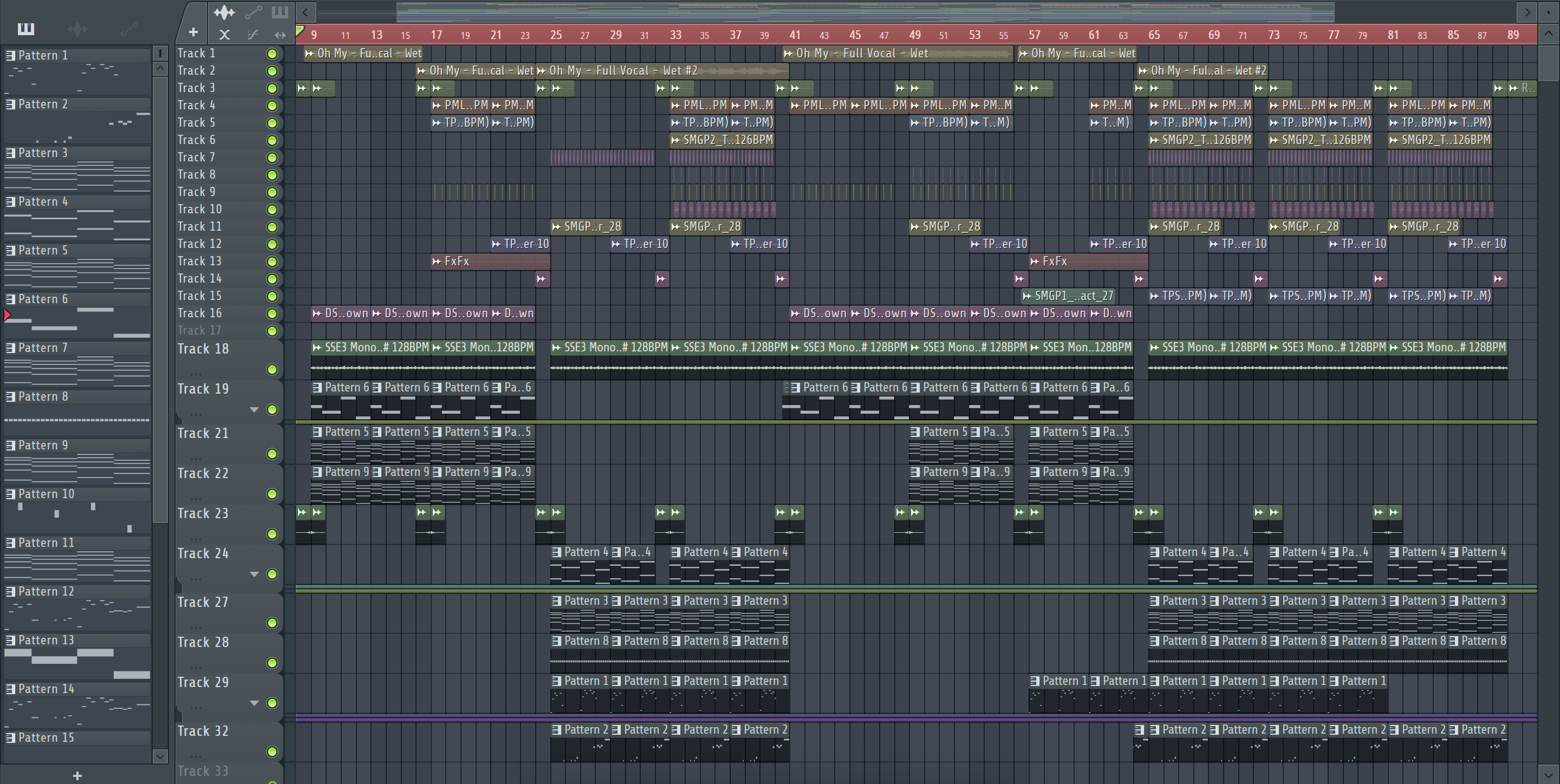The width and height of the screenshot is (1560, 784).
Task: Show audio clips in the picker panel
Action: click(x=77, y=29)
